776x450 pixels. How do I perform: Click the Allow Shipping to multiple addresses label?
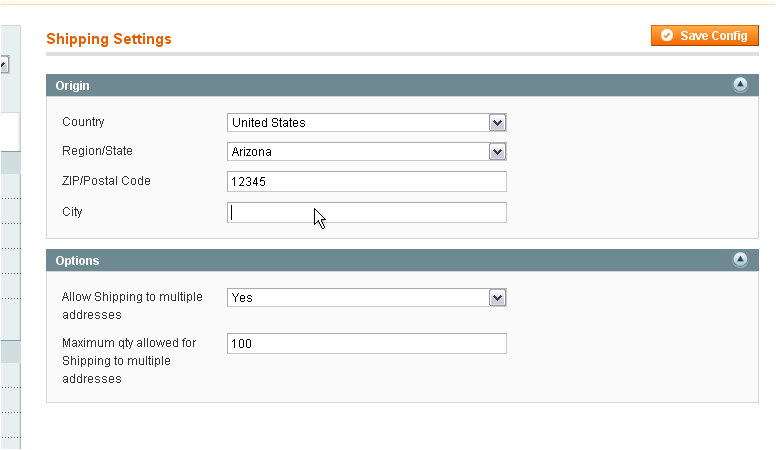(x=132, y=305)
